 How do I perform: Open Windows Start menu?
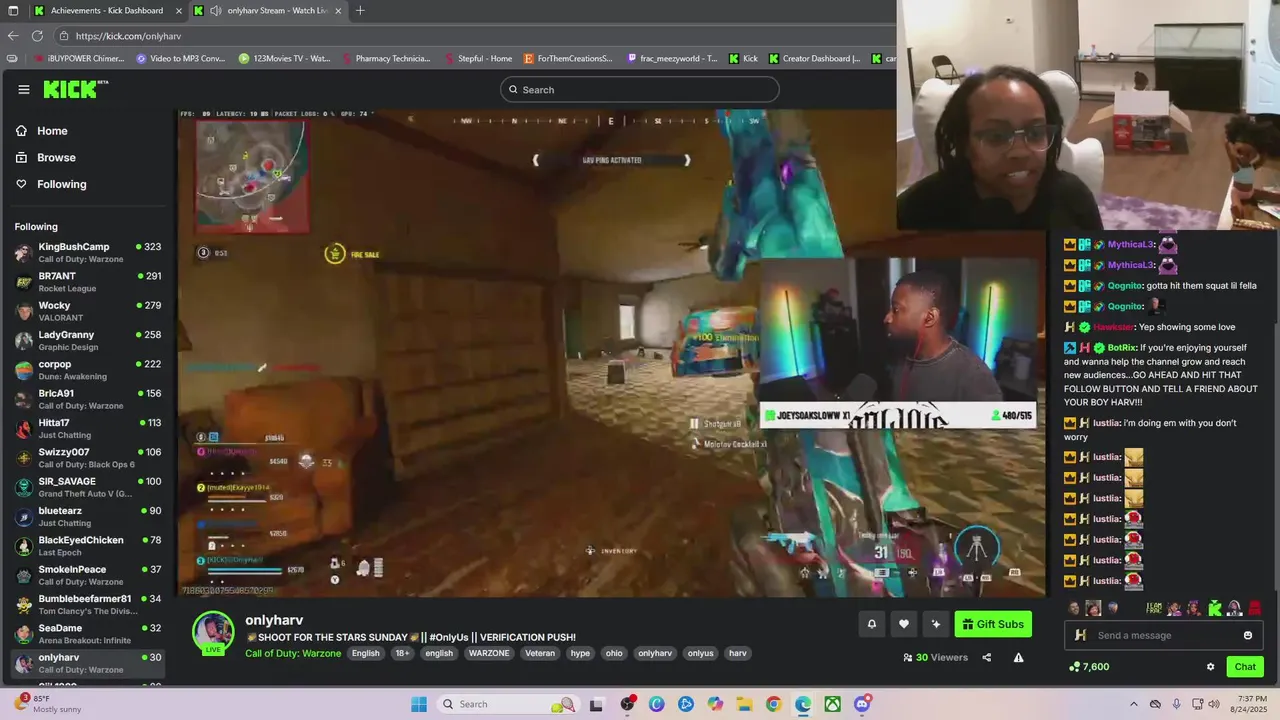[x=419, y=704]
